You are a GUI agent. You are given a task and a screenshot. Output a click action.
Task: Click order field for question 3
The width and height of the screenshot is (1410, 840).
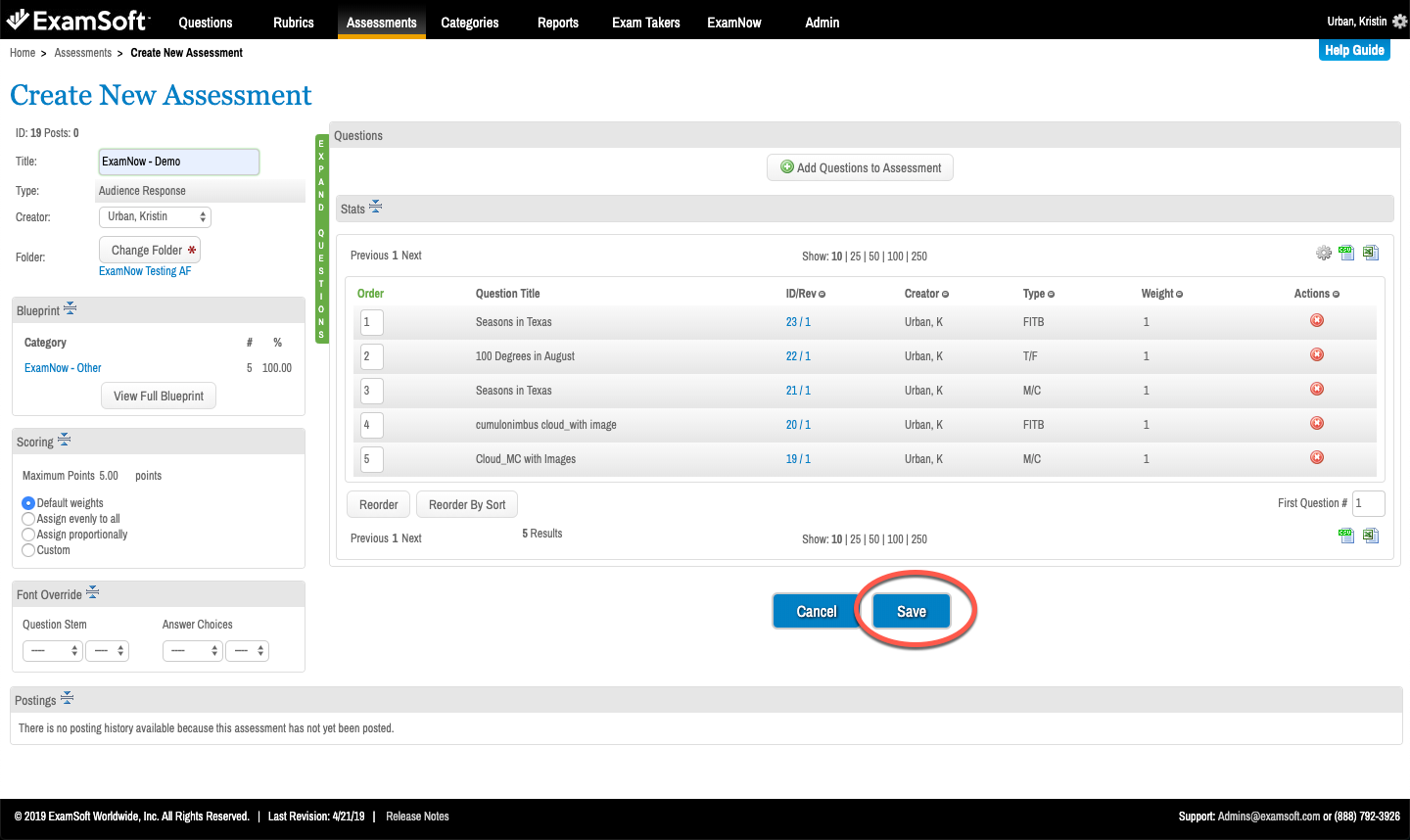(x=372, y=391)
